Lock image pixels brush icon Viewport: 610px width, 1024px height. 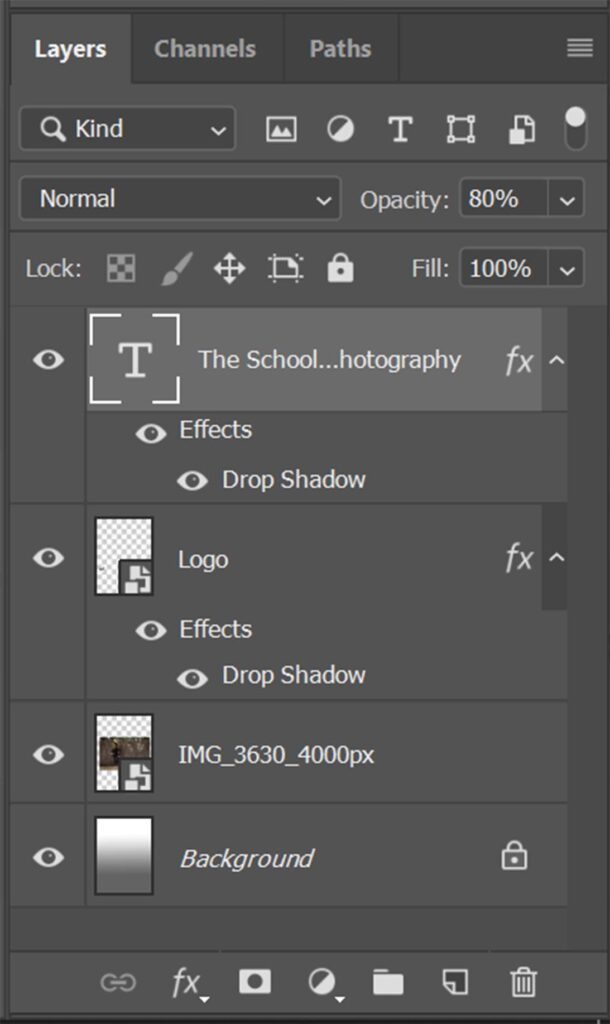tap(177, 268)
